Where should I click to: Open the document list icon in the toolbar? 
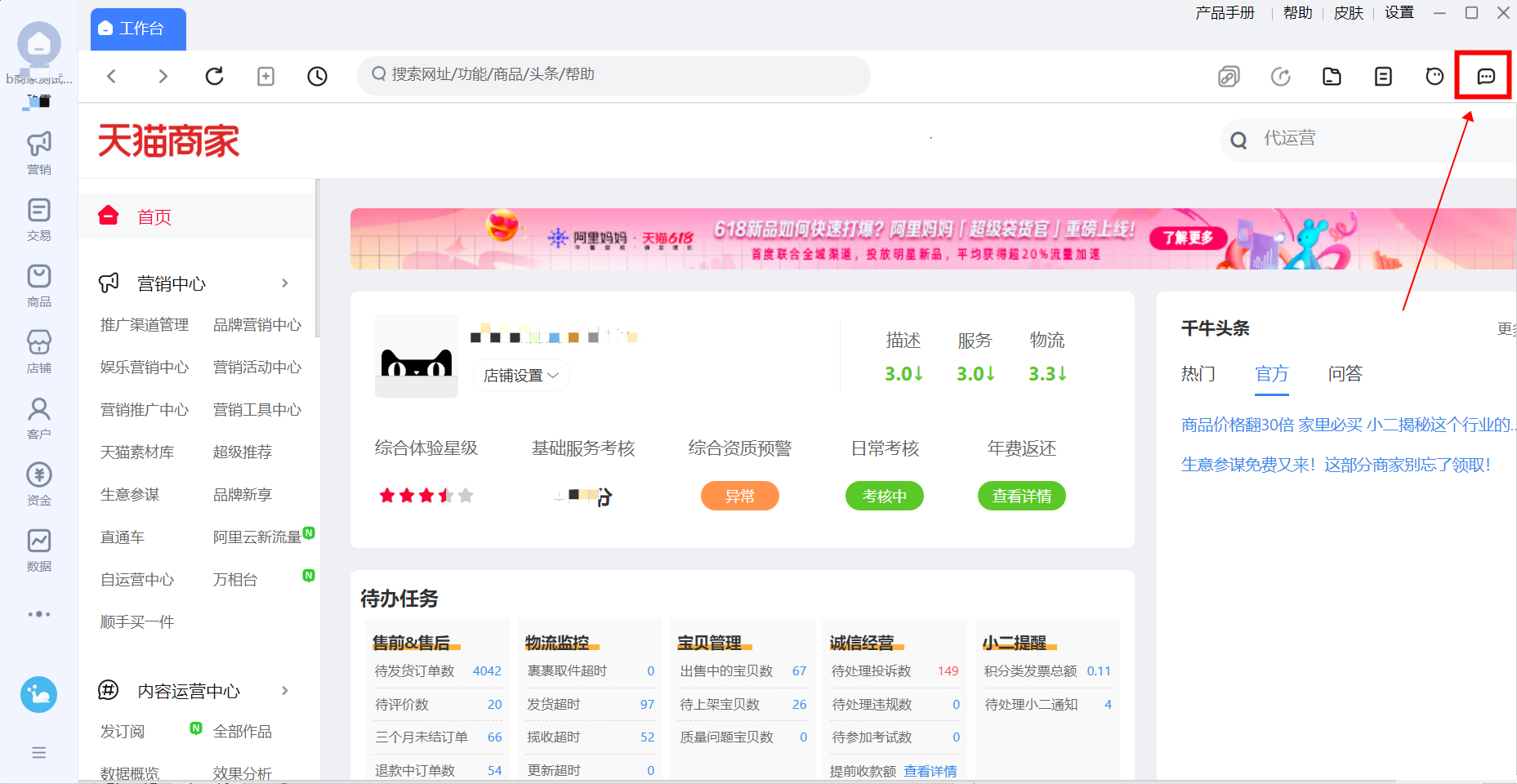[x=1383, y=77]
